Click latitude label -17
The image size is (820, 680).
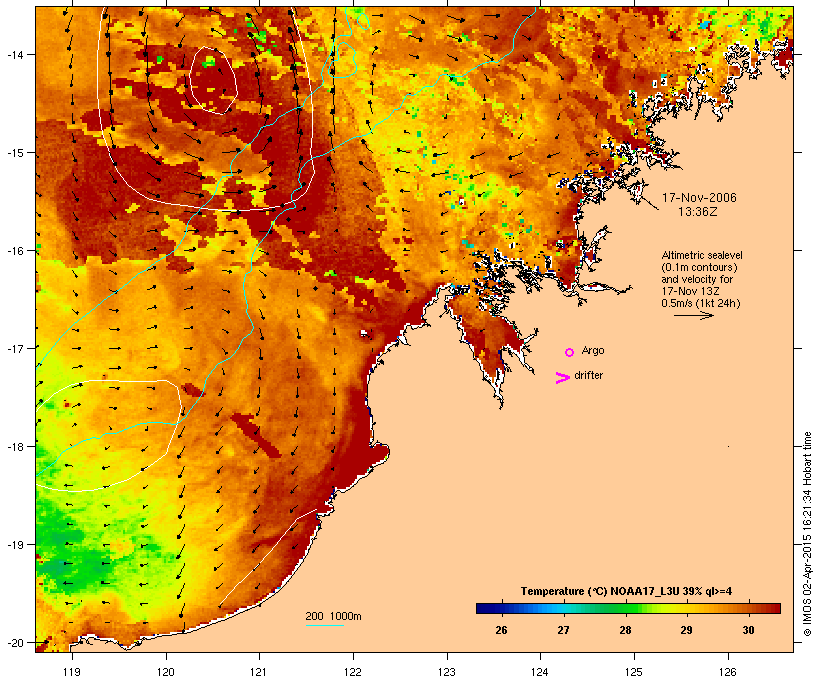tap(15, 348)
